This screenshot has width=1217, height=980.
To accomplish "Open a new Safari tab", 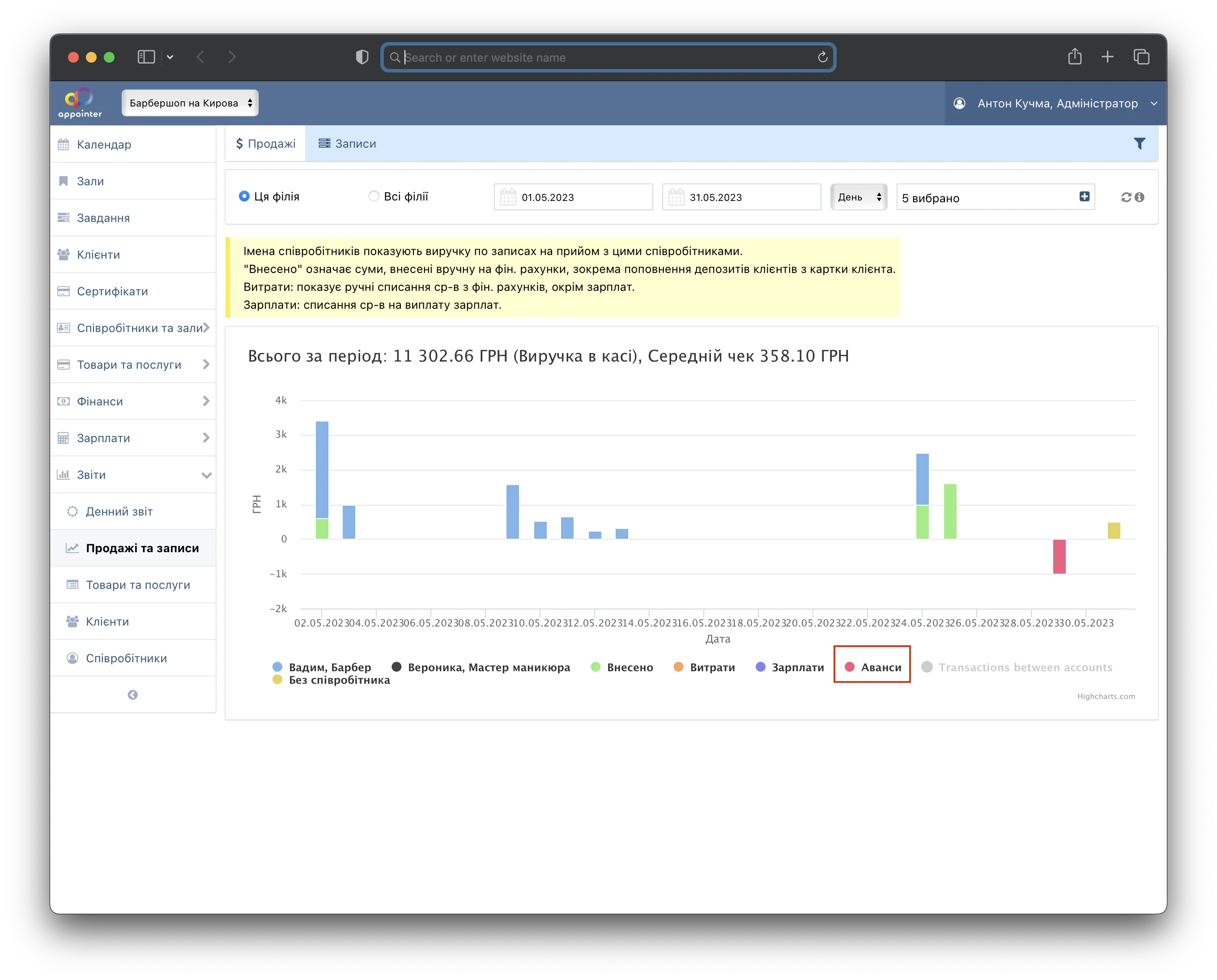I will coord(1107,57).
